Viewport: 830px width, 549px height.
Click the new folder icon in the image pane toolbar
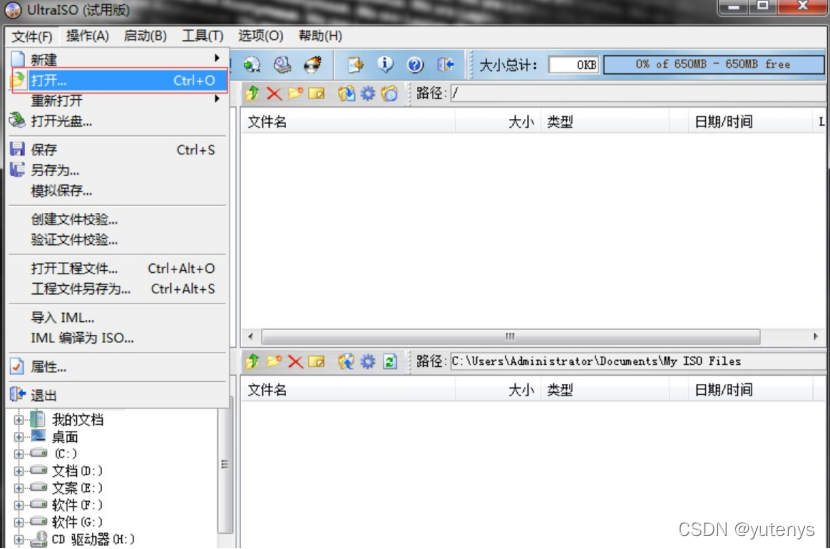295,94
